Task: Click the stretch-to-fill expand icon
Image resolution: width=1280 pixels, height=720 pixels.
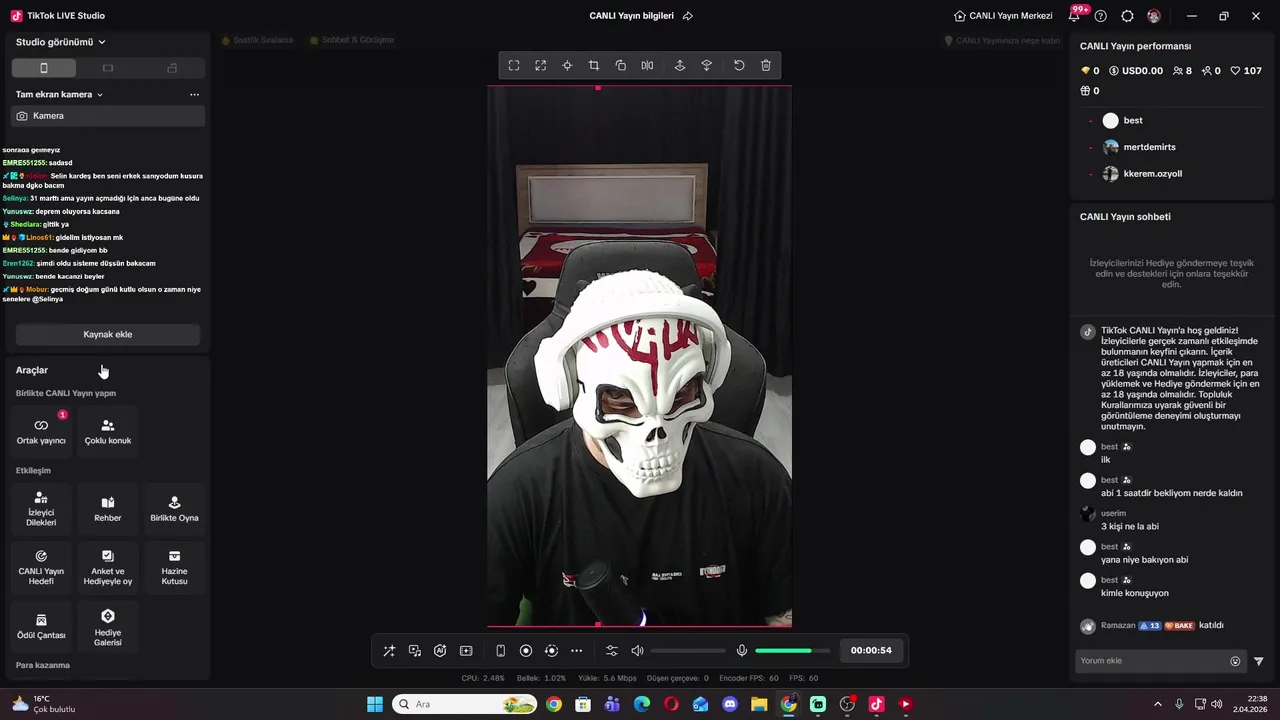Action: (541, 65)
